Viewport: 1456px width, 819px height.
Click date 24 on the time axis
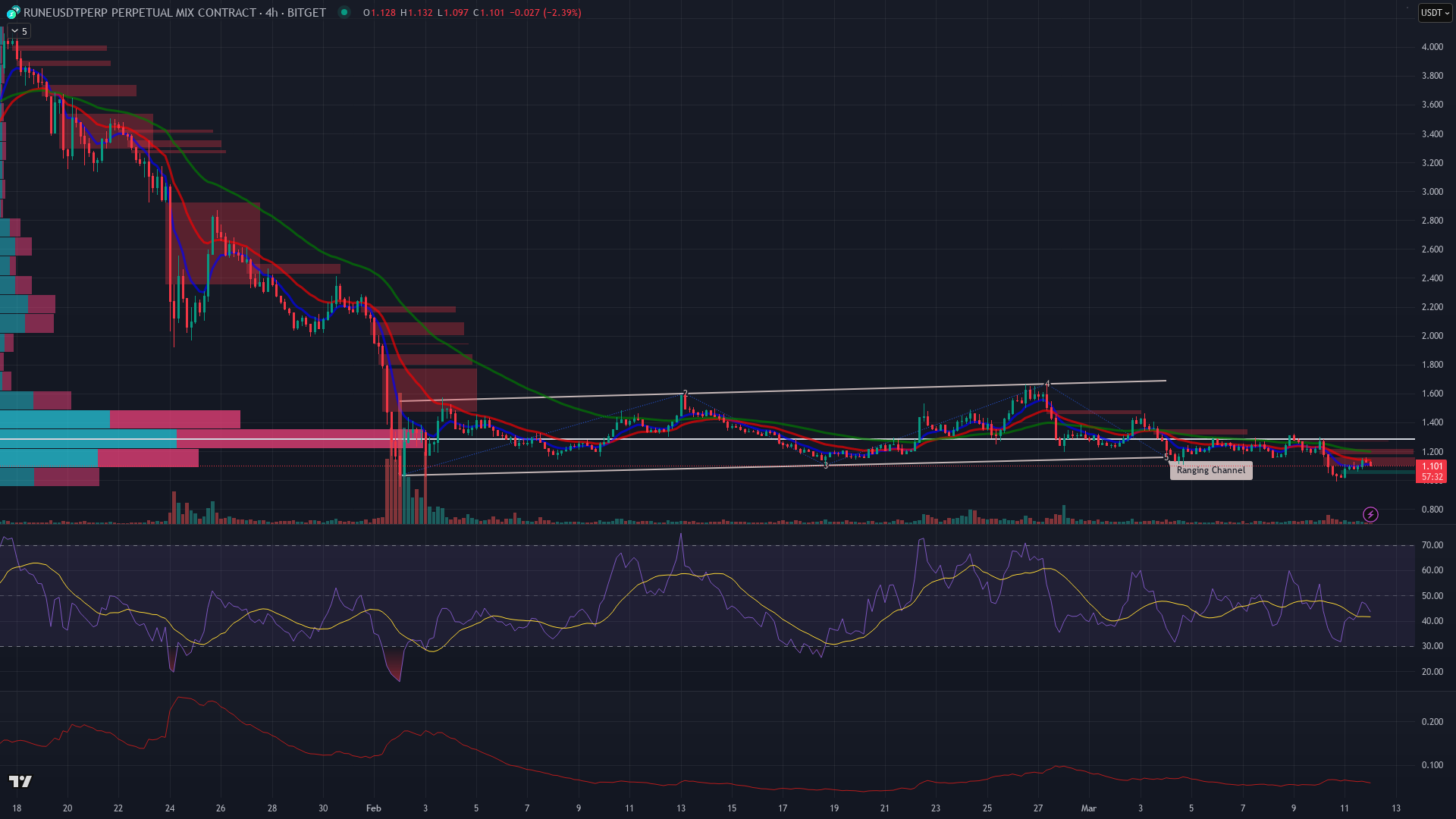170,808
